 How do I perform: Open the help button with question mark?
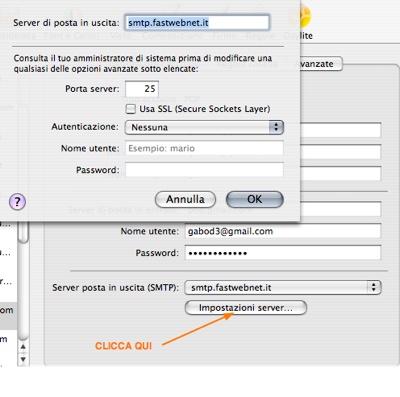pos(17,202)
